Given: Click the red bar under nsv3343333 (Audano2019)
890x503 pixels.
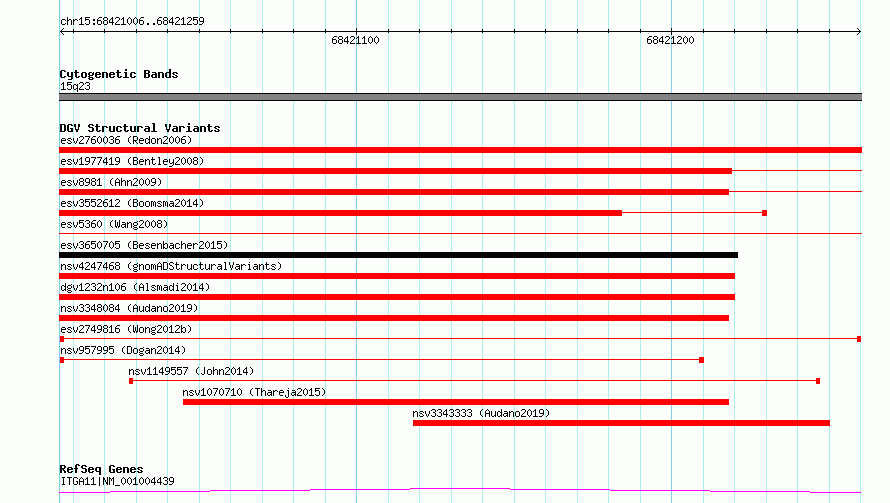Looking at the screenshot, I should pyautogui.click(x=622, y=423).
